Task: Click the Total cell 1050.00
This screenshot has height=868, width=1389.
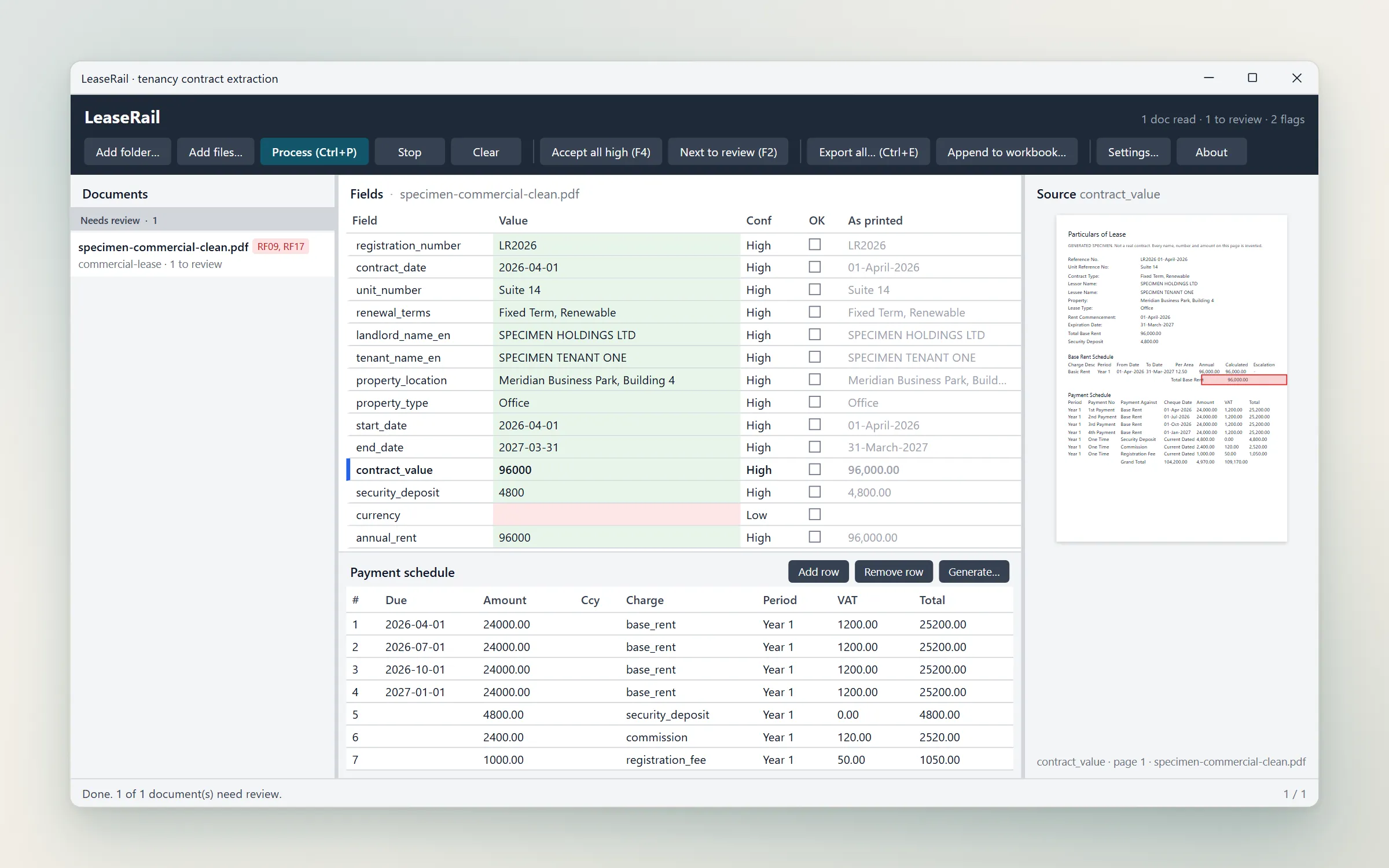Action: pyautogui.click(x=939, y=759)
